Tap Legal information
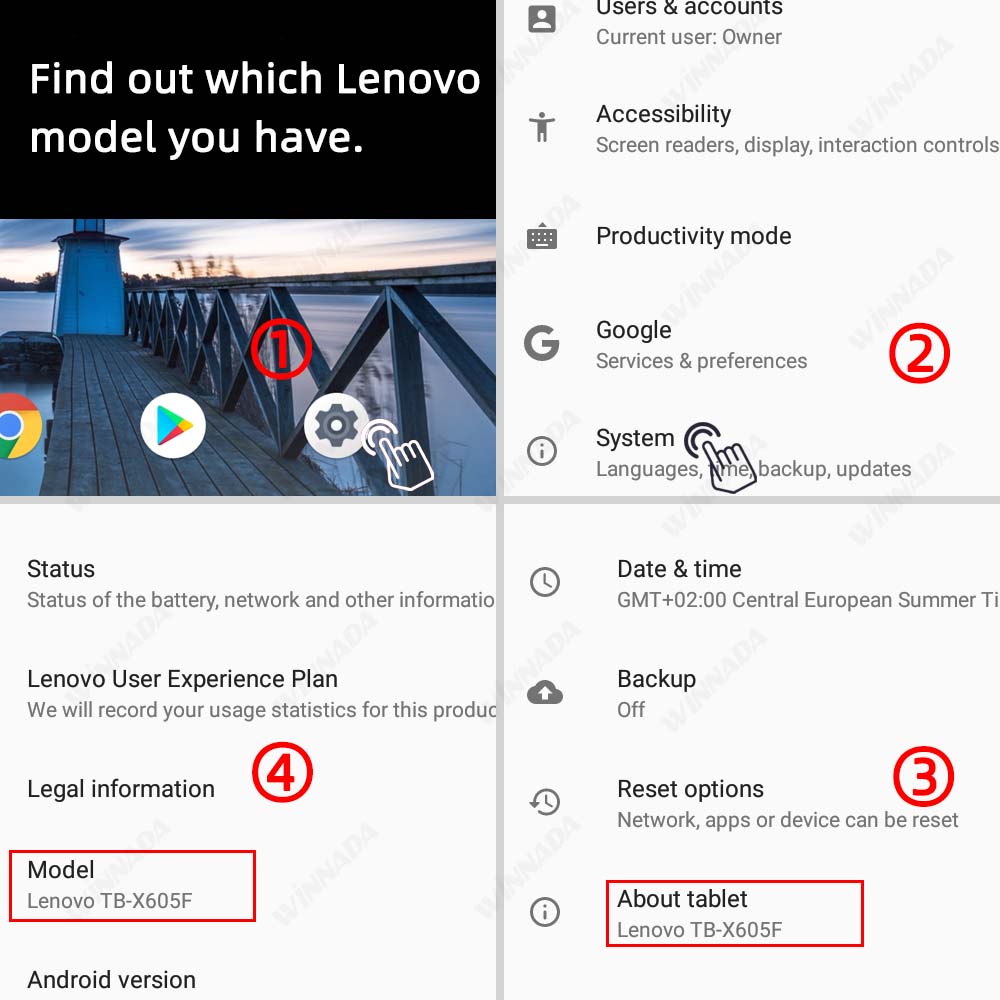This screenshot has width=1000, height=1000. [121, 789]
